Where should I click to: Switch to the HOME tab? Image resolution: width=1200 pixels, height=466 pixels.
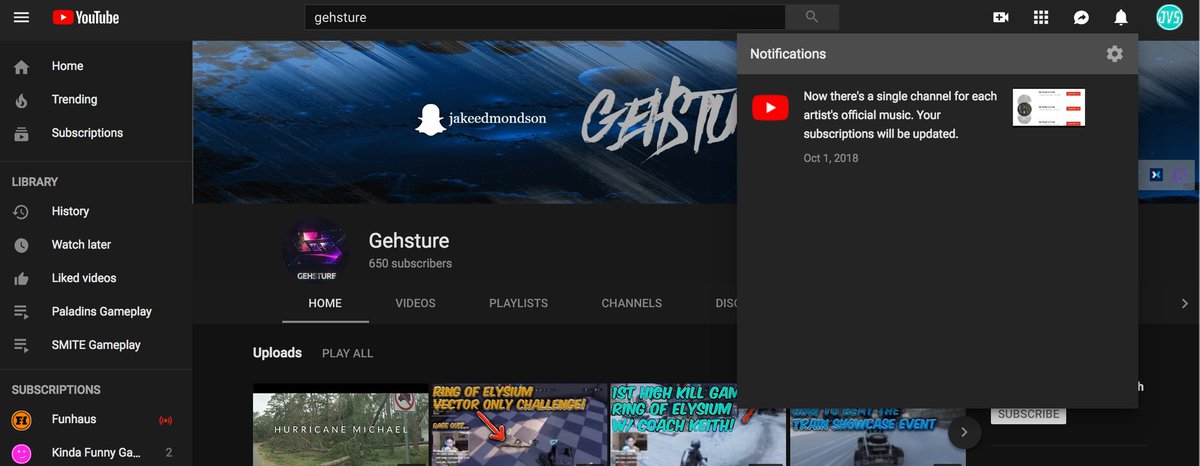pos(325,303)
